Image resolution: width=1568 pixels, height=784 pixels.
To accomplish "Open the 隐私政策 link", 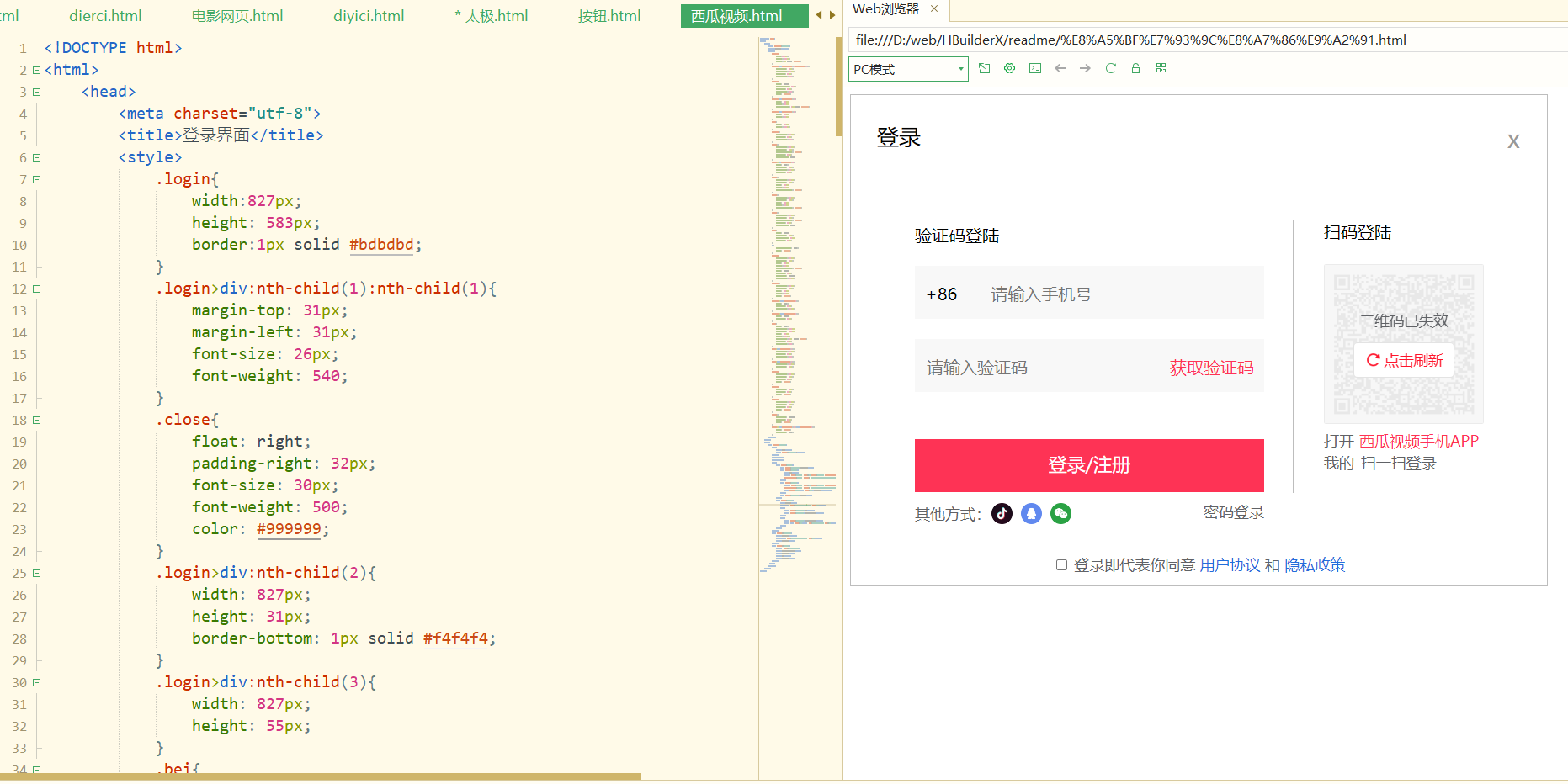I will 1315,565.
